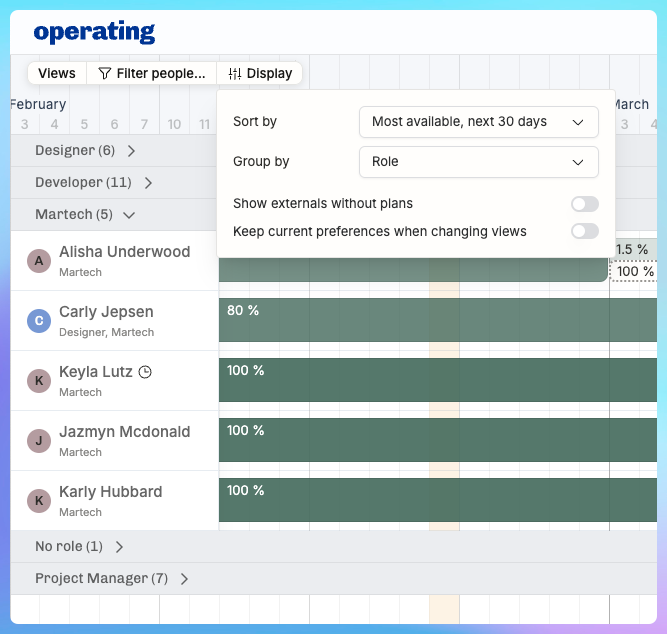This screenshot has width=667, height=634.
Task: Click Karly Hubbard's avatar icon
Action: (x=39, y=501)
